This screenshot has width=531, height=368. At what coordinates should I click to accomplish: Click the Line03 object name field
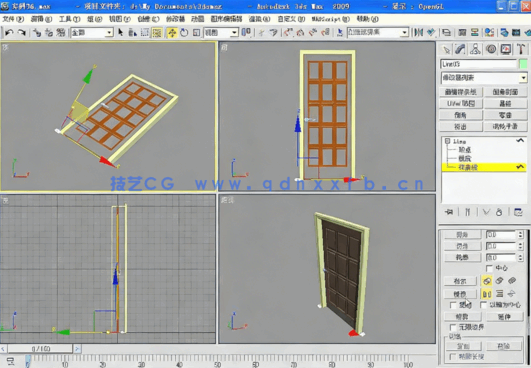pos(479,64)
